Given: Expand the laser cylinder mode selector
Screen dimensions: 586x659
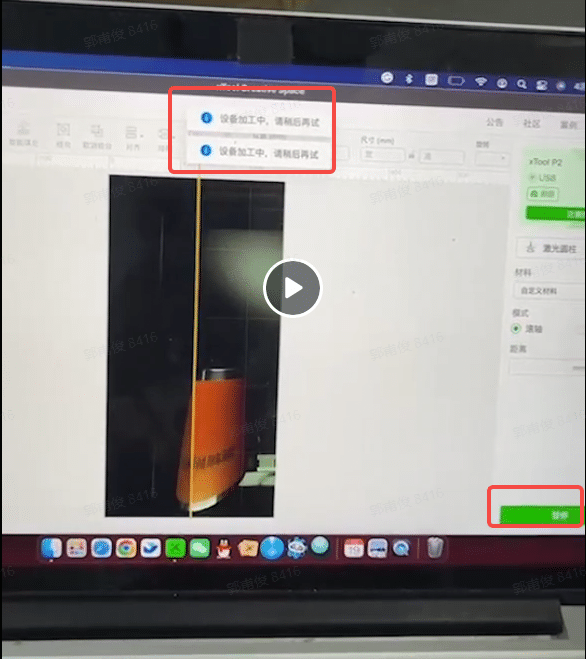Looking at the screenshot, I should [550, 248].
